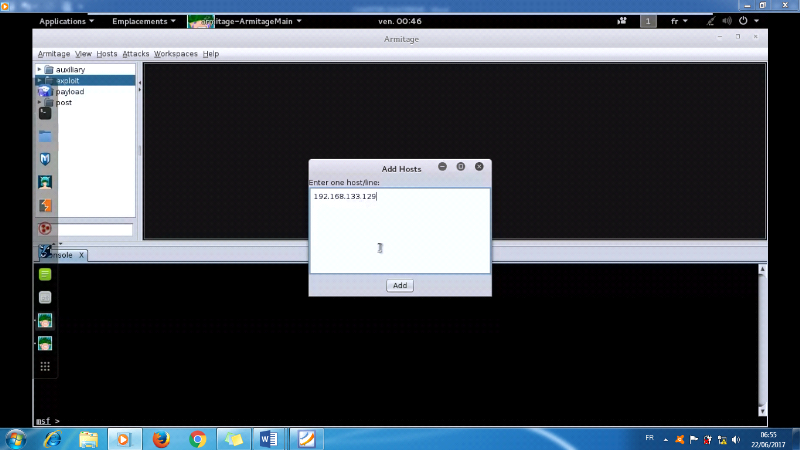Open the Help menu

pos(211,54)
